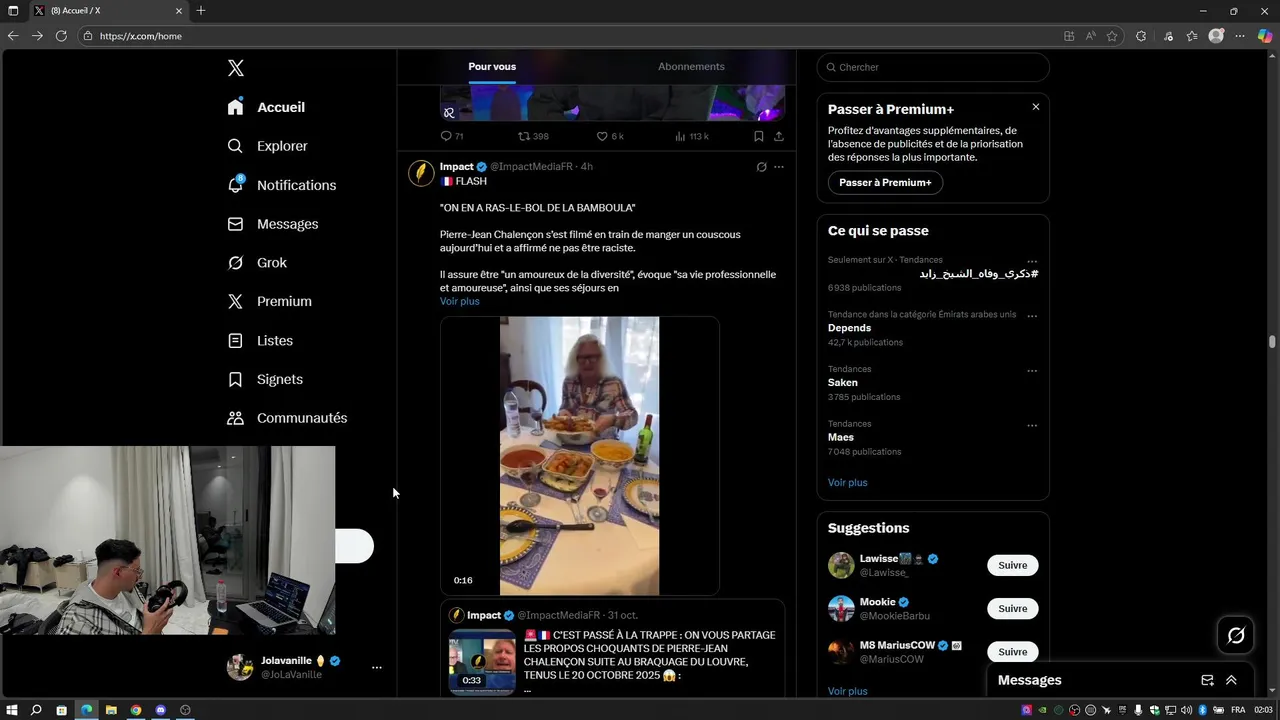View analytics showing 113 k views
The width and height of the screenshot is (1280, 720).
point(692,136)
